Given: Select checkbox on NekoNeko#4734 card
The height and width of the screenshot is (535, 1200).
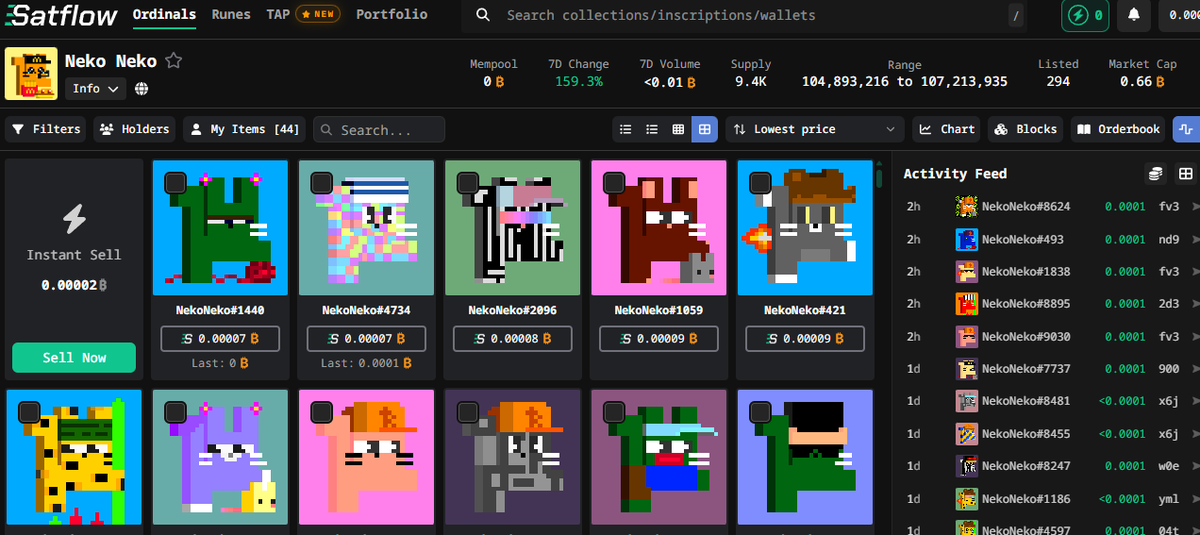Looking at the screenshot, I should 321,182.
